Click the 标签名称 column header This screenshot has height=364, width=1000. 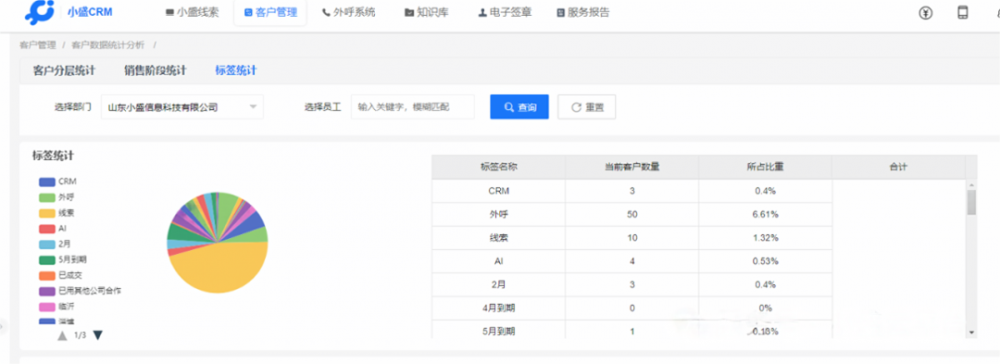pos(498,167)
